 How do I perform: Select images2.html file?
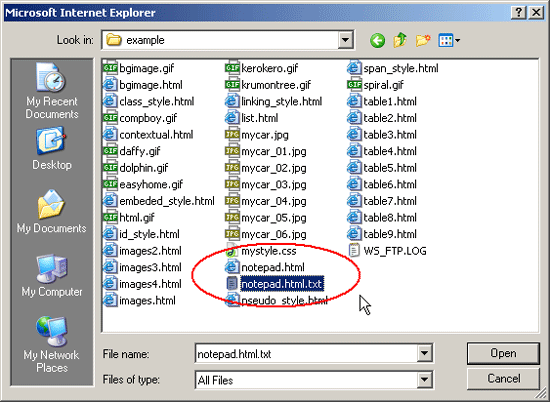[142, 251]
